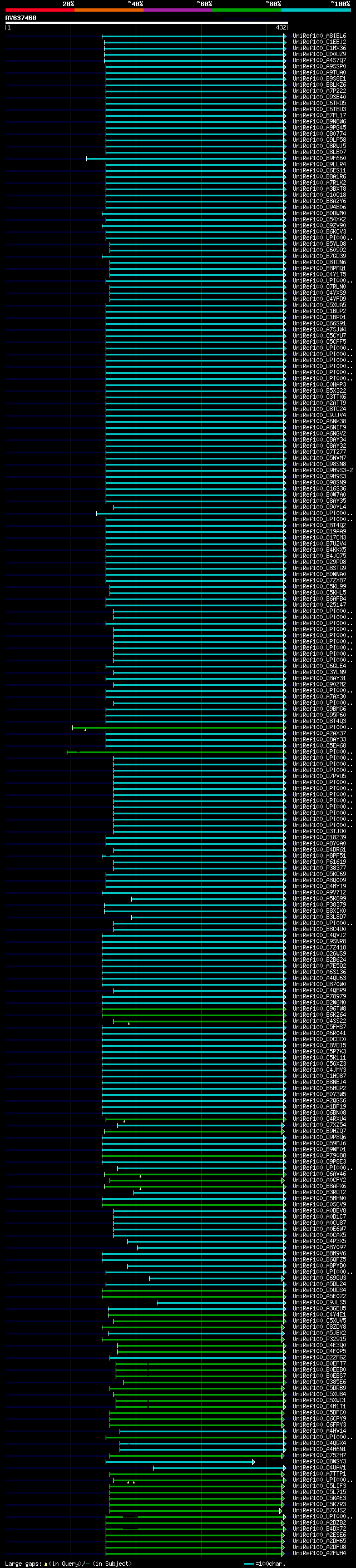This screenshot has width=356, height=1568.
Task: Select hit label UniRef100_Q752H7
Action: (x=319, y=1456)
